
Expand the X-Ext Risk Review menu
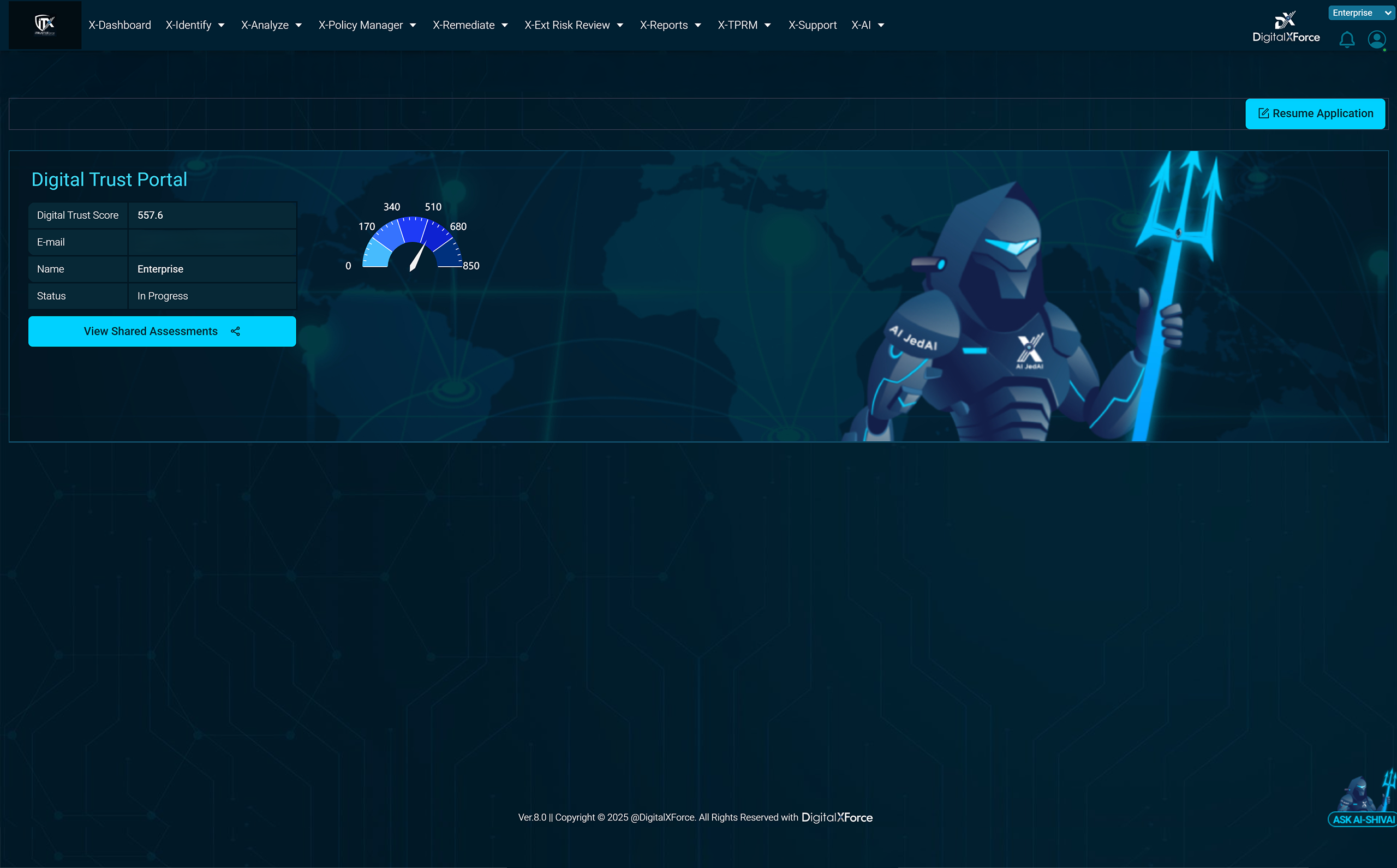tap(573, 25)
